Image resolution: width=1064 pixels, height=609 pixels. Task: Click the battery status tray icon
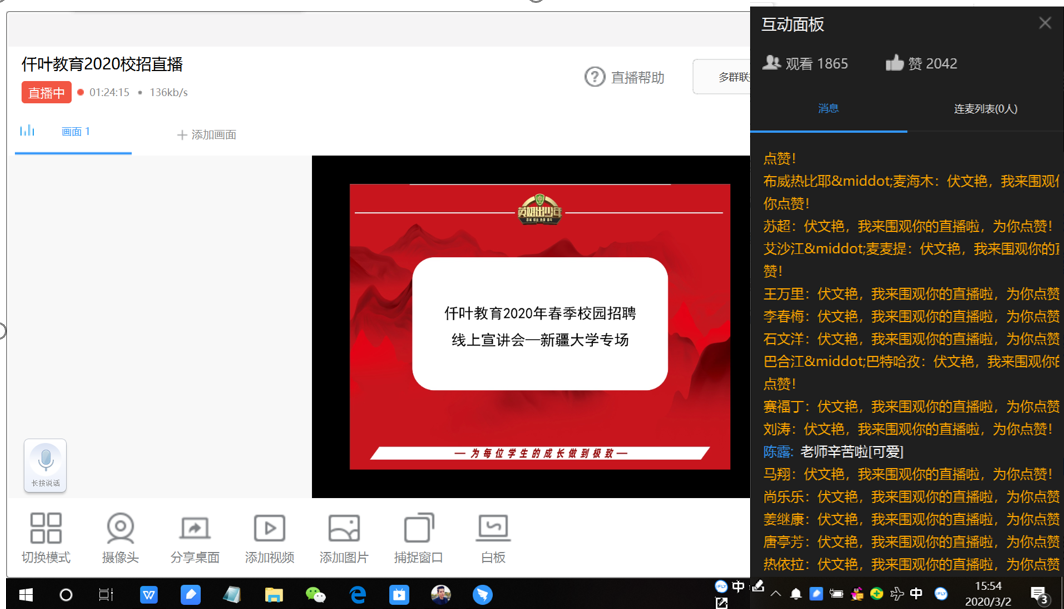[837, 594]
